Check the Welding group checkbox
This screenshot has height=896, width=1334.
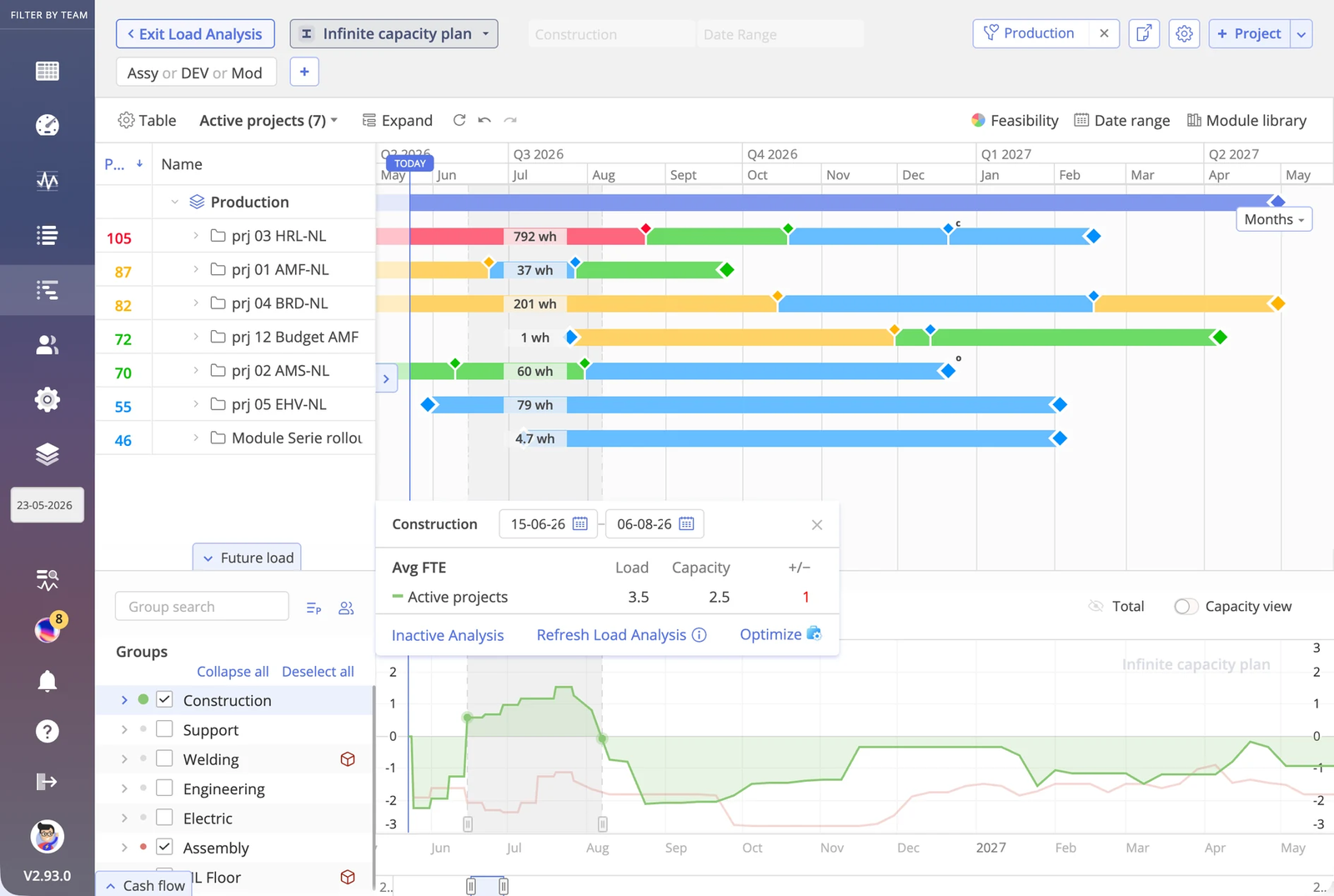164,758
